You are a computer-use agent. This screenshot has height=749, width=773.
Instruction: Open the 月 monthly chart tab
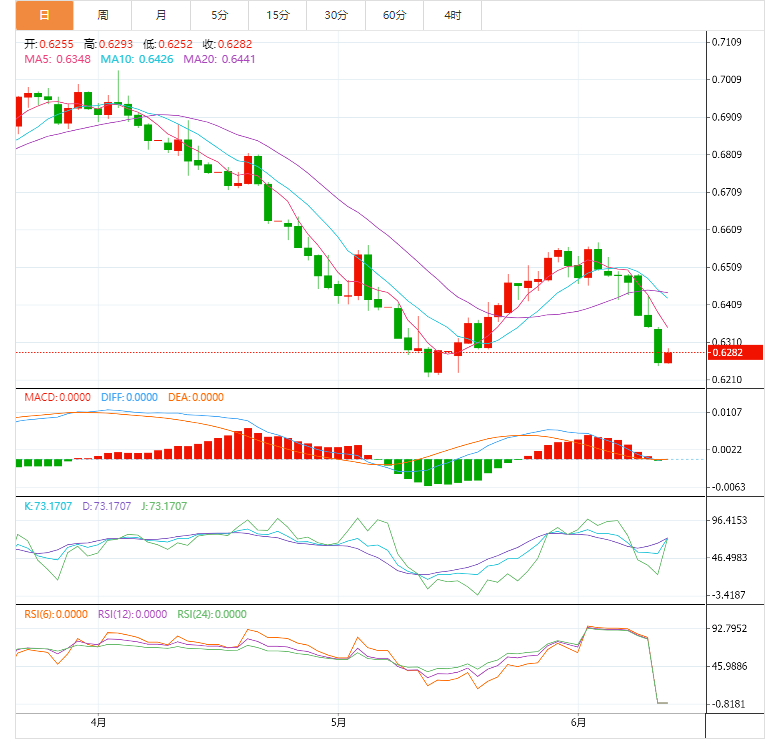(161, 15)
